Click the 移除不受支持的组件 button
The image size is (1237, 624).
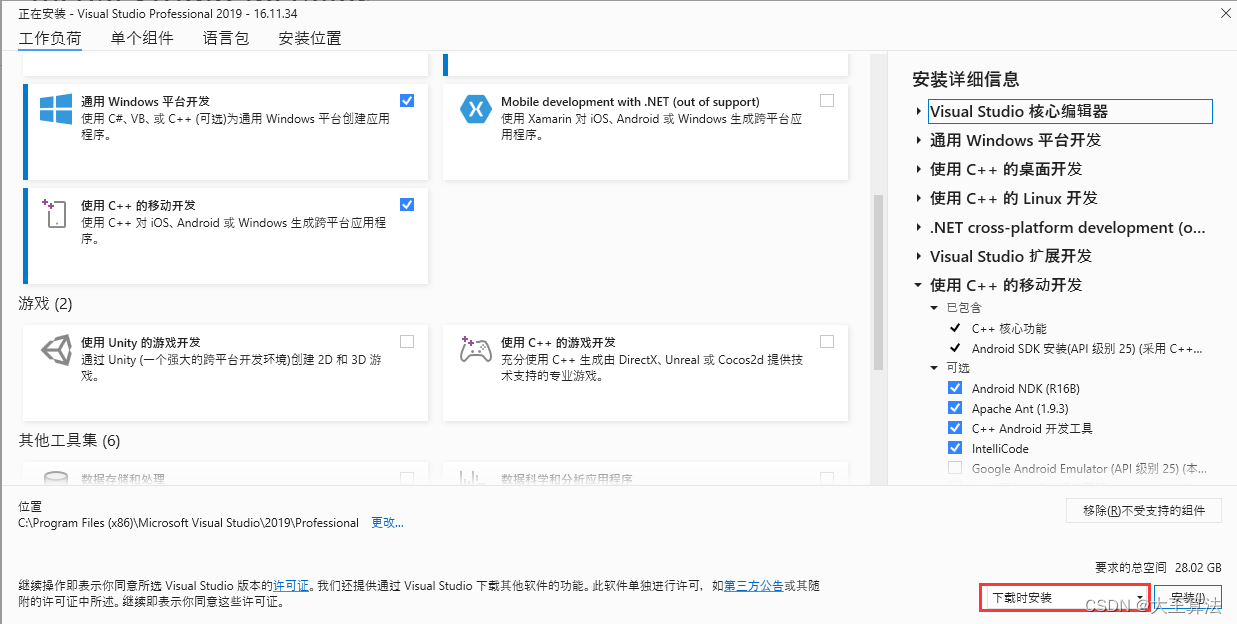(1144, 510)
